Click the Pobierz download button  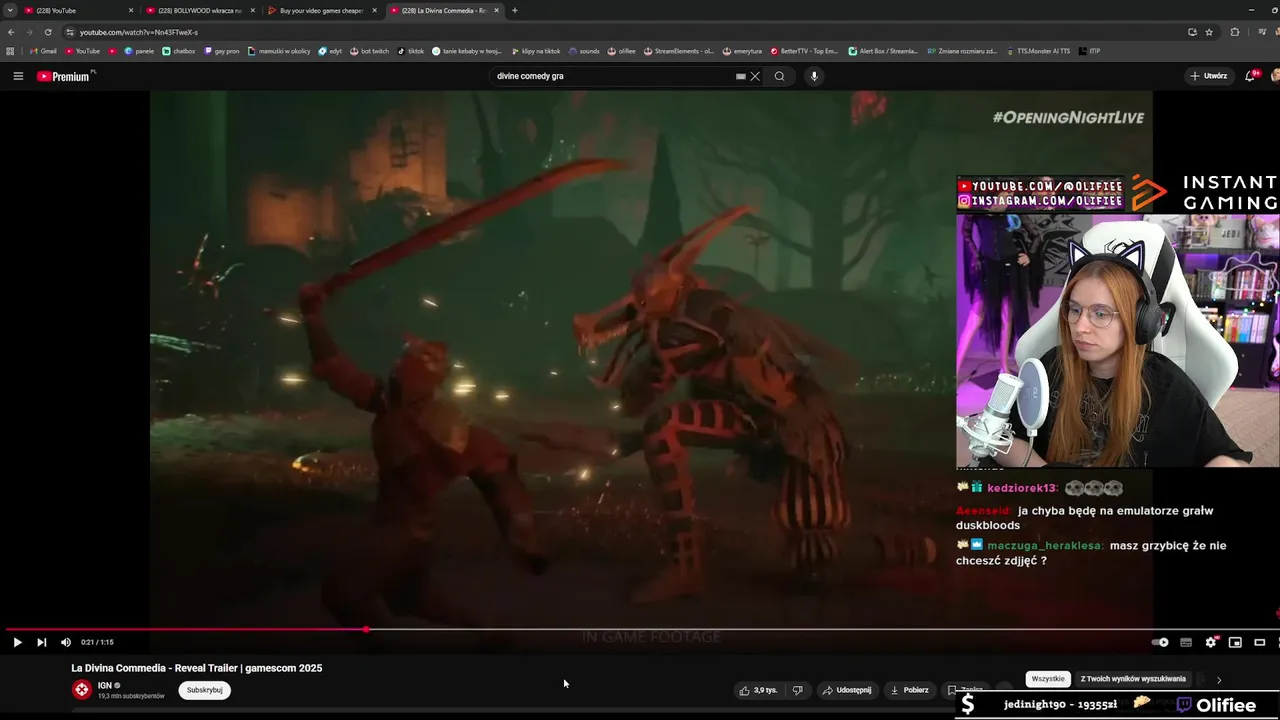(909, 690)
